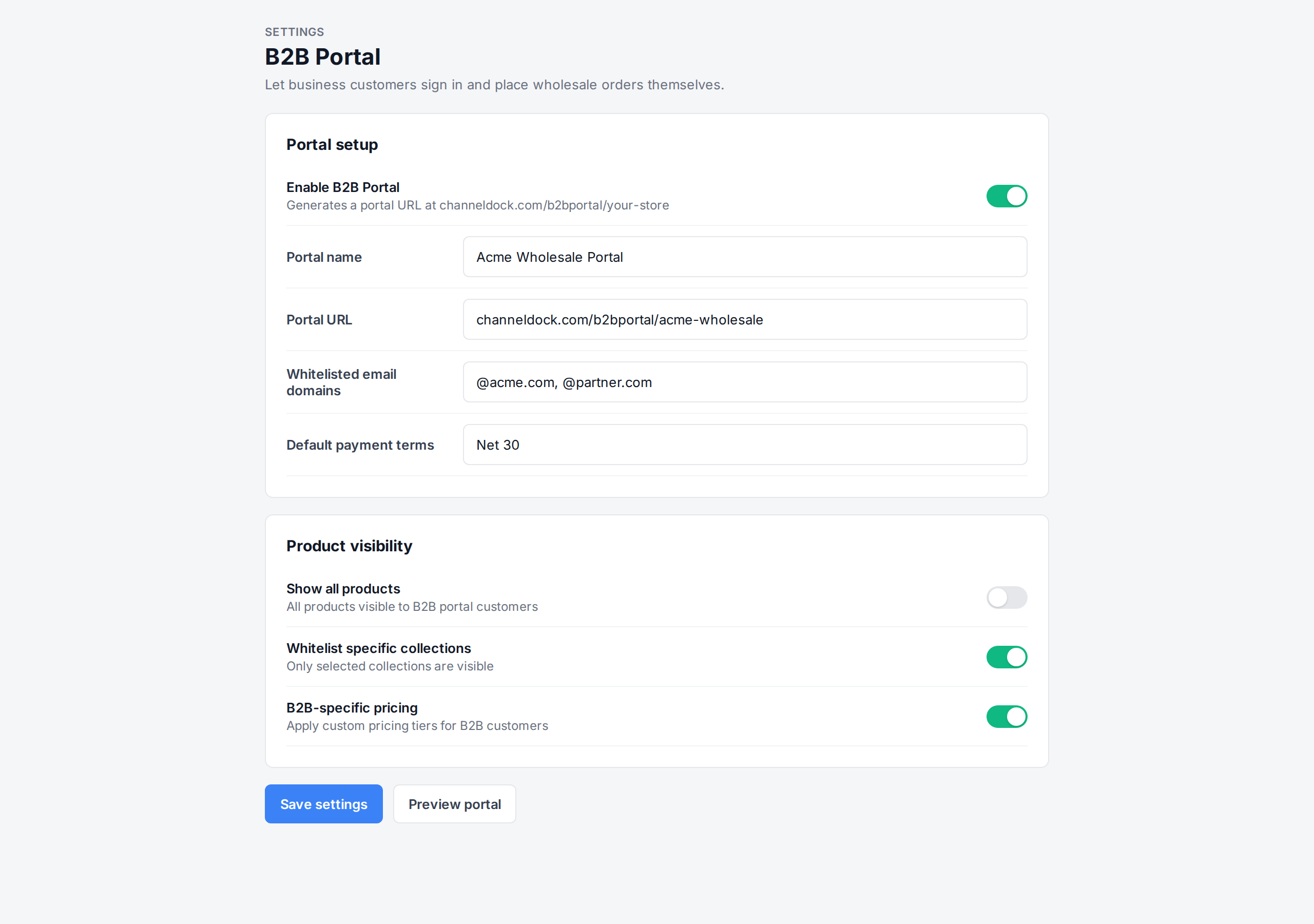Focus the Portal URL text box
The image size is (1314, 924).
[745, 319]
